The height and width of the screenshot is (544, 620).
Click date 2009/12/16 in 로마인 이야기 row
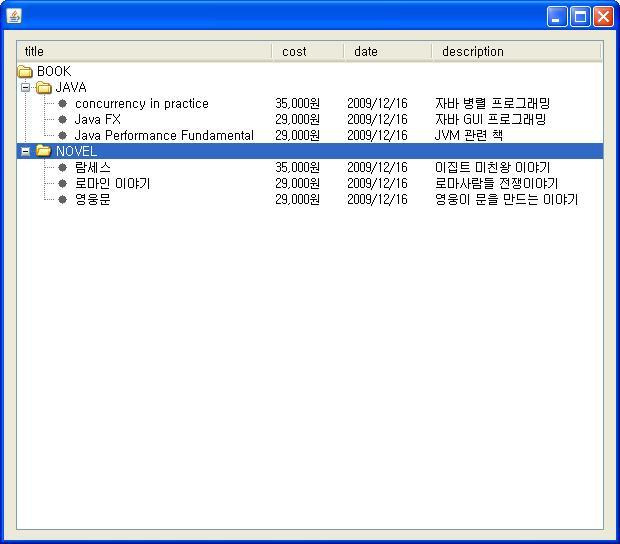tap(377, 183)
